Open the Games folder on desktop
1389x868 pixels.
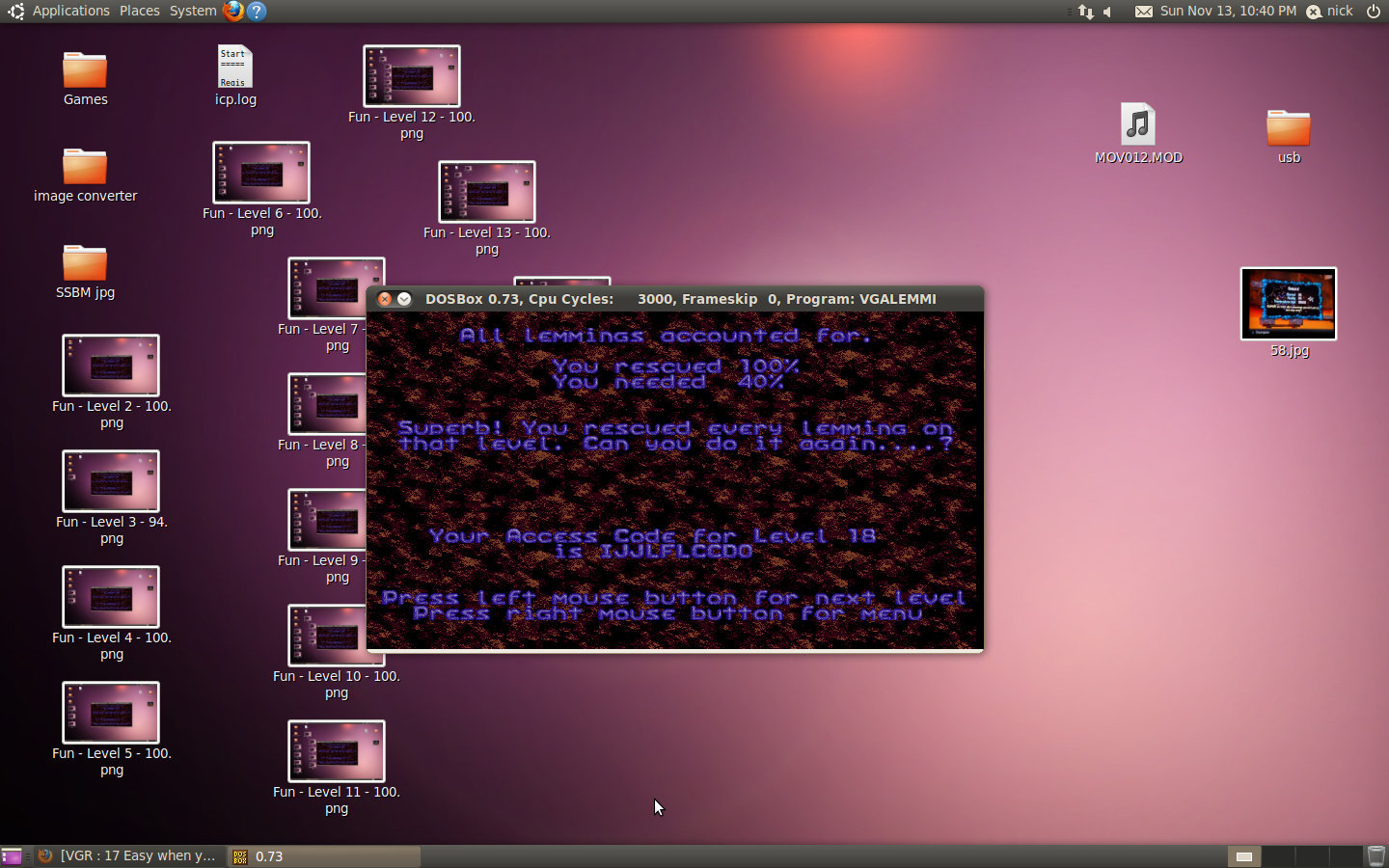(85, 71)
